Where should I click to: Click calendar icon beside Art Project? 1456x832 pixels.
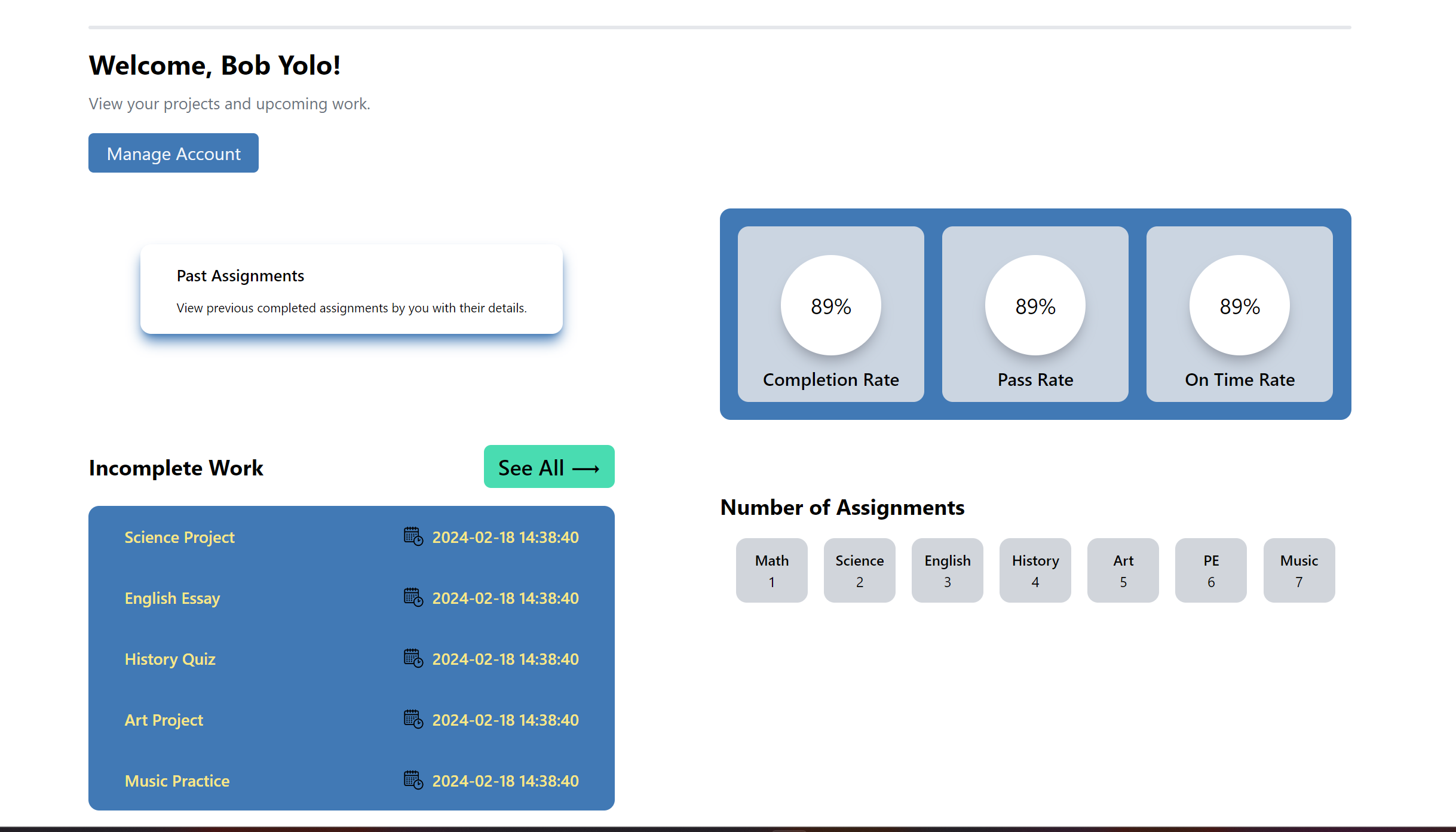tap(413, 719)
